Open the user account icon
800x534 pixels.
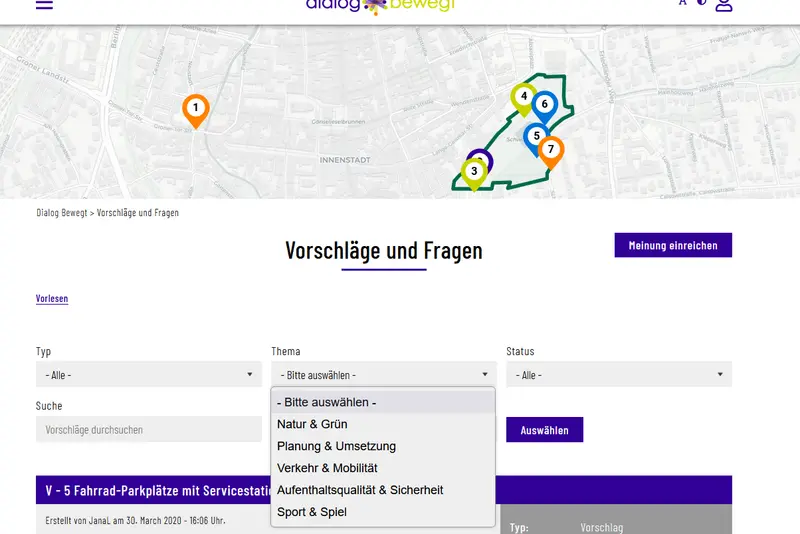[x=723, y=5]
